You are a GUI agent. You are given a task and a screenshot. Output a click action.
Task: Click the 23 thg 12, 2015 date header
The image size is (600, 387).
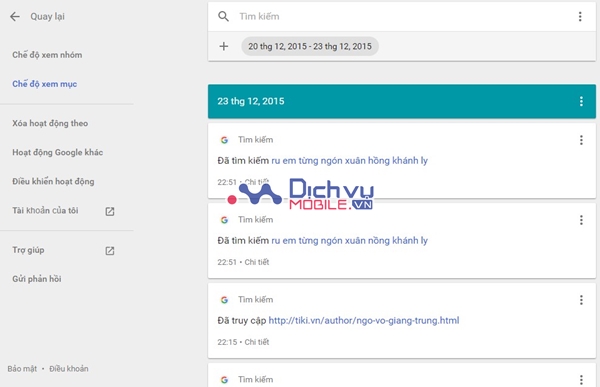tap(402, 101)
